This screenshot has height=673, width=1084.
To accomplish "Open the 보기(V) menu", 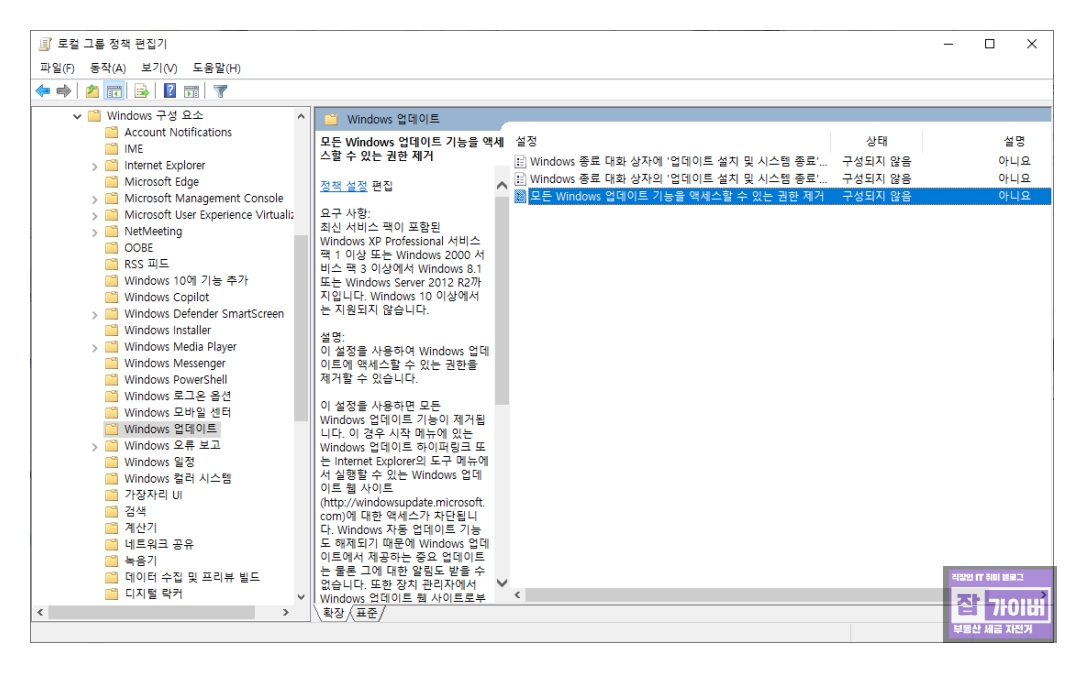I will click(159, 68).
